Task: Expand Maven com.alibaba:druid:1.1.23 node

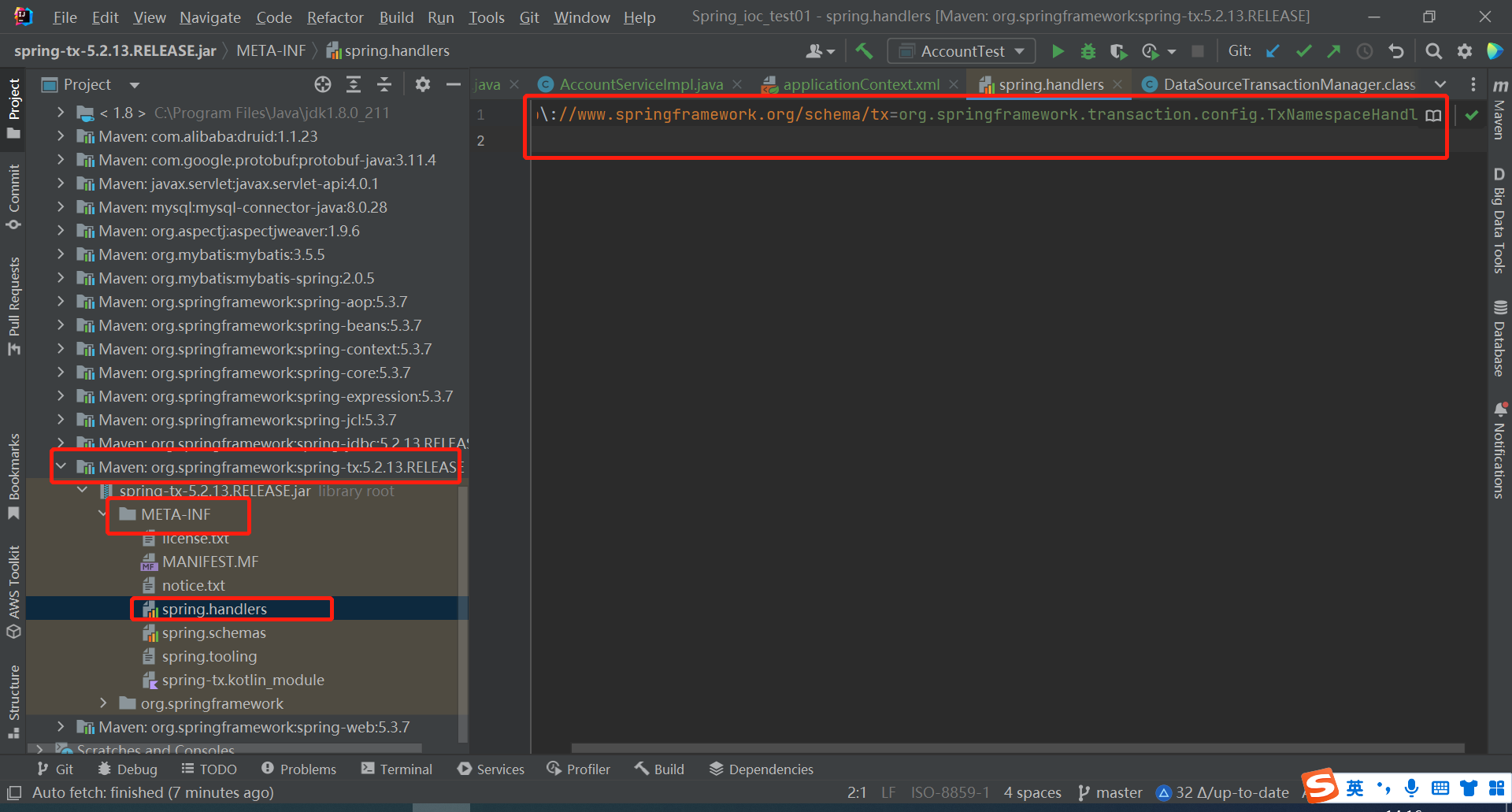Action: click(61, 136)
